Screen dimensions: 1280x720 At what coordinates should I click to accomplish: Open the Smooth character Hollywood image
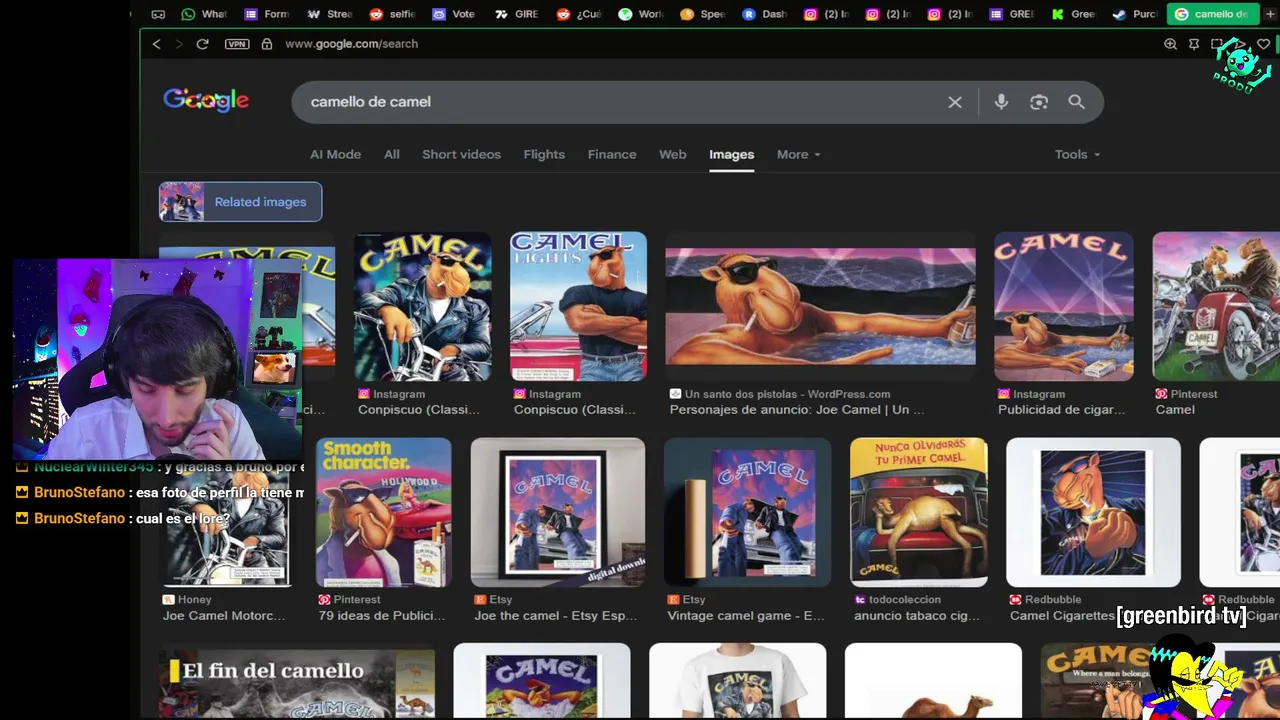point(383,512)
